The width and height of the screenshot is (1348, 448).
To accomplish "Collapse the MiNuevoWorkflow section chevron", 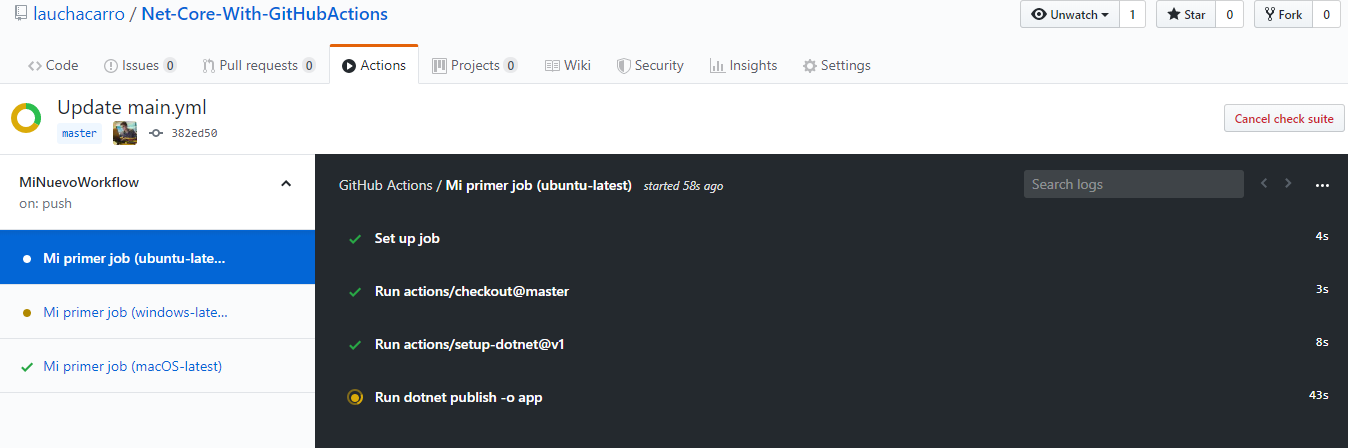I will [286, 183].
